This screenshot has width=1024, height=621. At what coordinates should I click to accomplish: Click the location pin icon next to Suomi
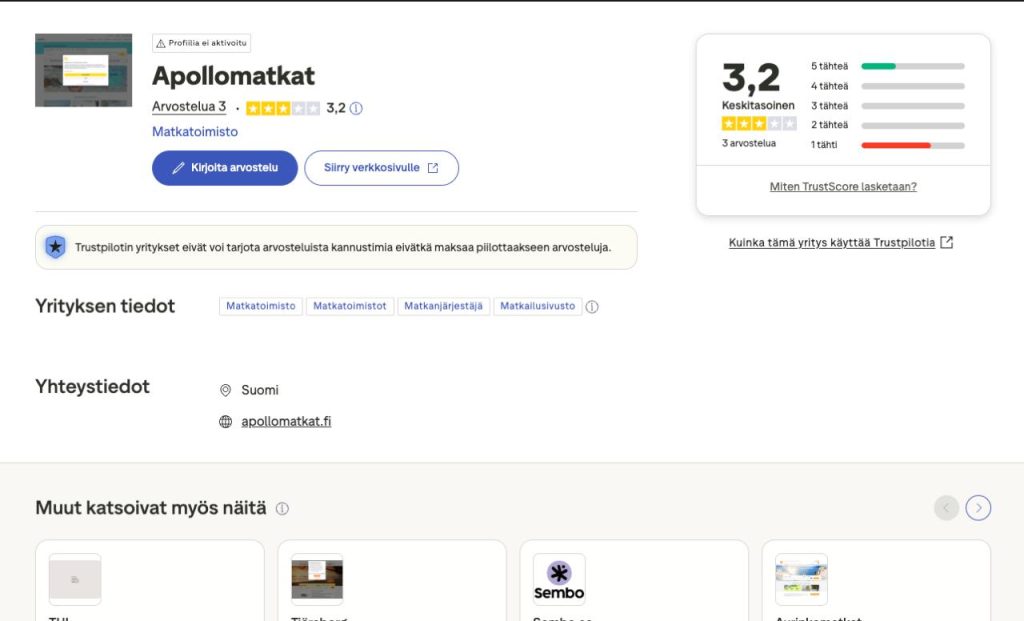tap(224, 390)
